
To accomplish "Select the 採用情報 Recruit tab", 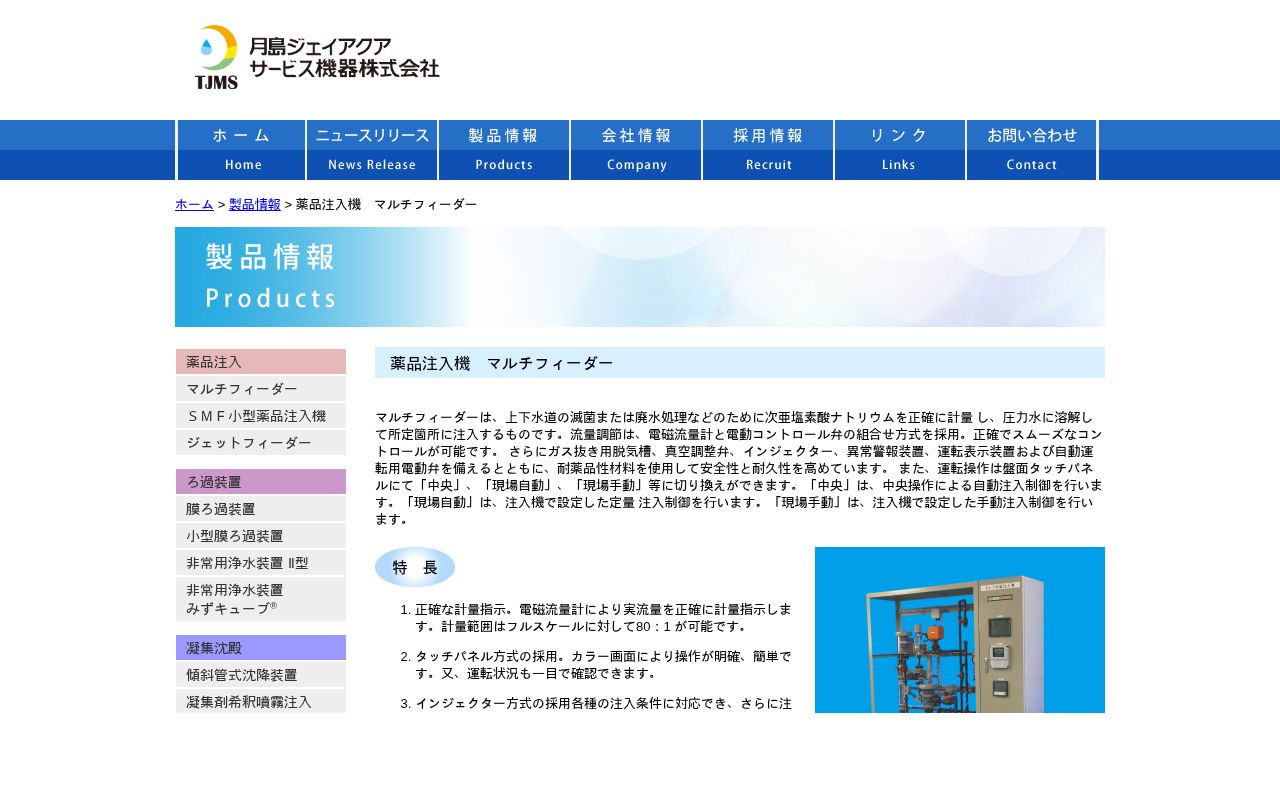I will (768, 150).
